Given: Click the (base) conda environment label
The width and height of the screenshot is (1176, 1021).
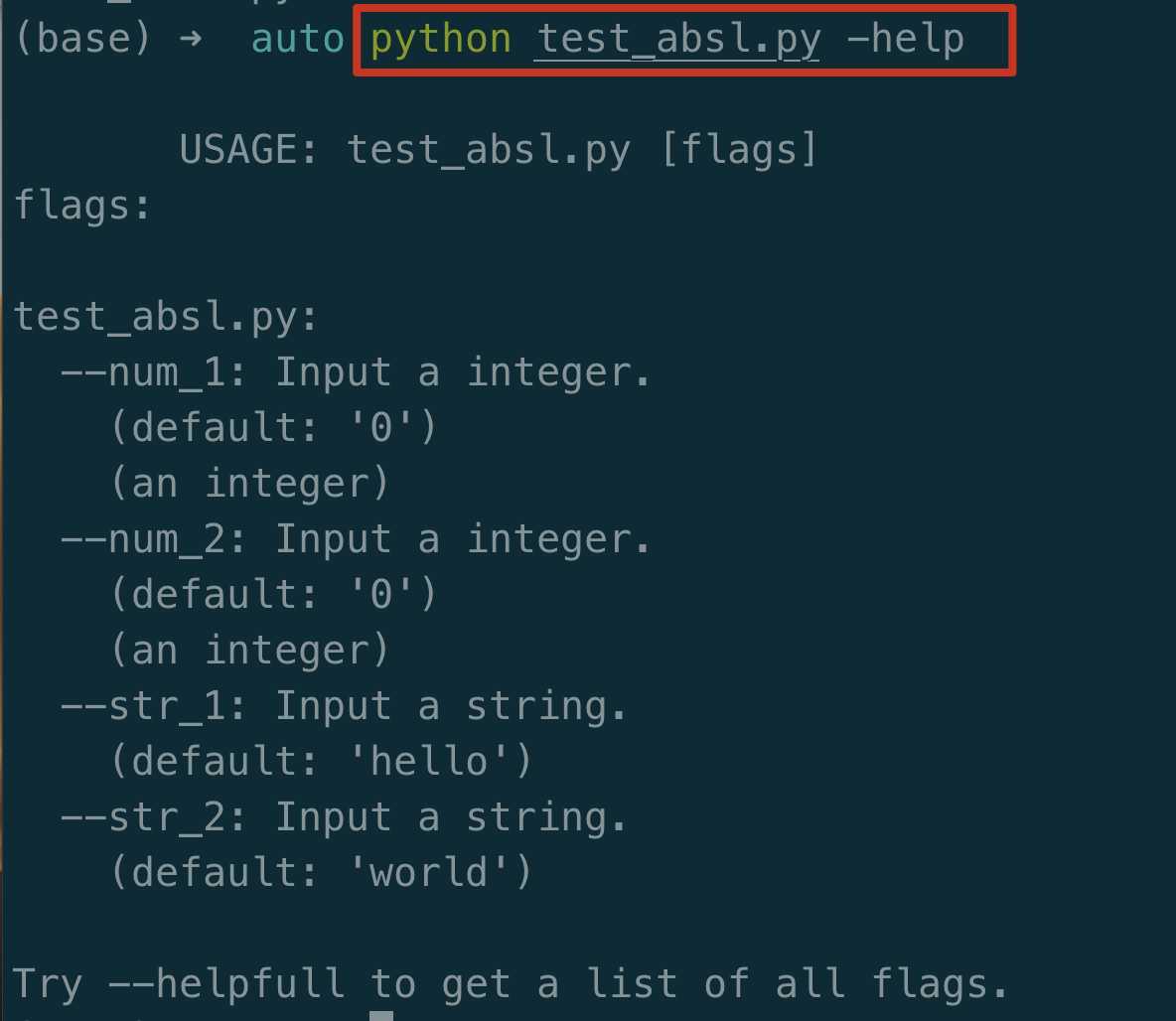Looking at the screenshot, I should coord(82,39).
